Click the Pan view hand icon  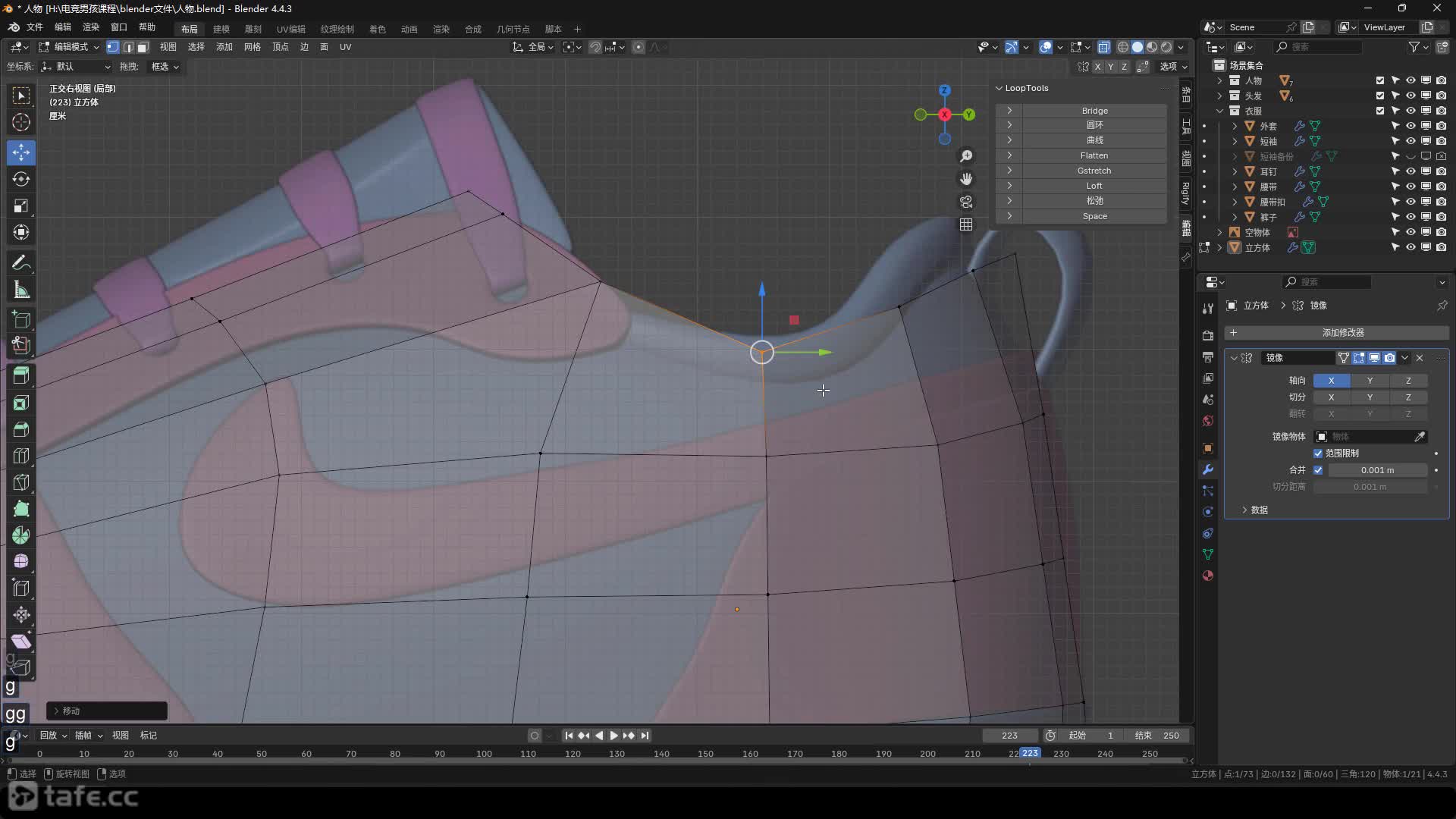coord(966,179)
